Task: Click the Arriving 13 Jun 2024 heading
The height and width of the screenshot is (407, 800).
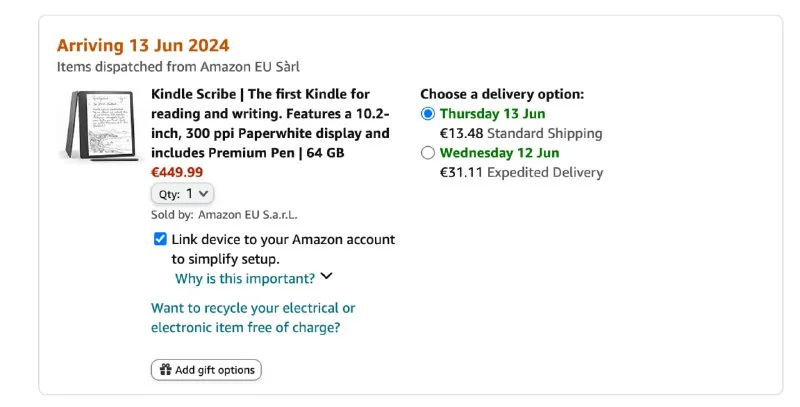Action: tap(143, 45)
